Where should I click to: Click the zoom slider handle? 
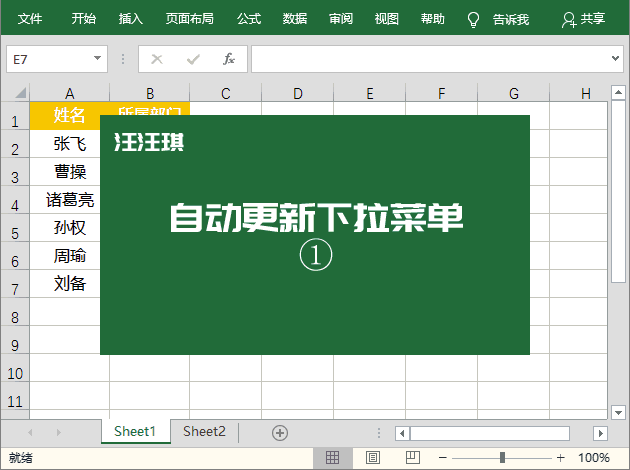(x=502, y=458)
